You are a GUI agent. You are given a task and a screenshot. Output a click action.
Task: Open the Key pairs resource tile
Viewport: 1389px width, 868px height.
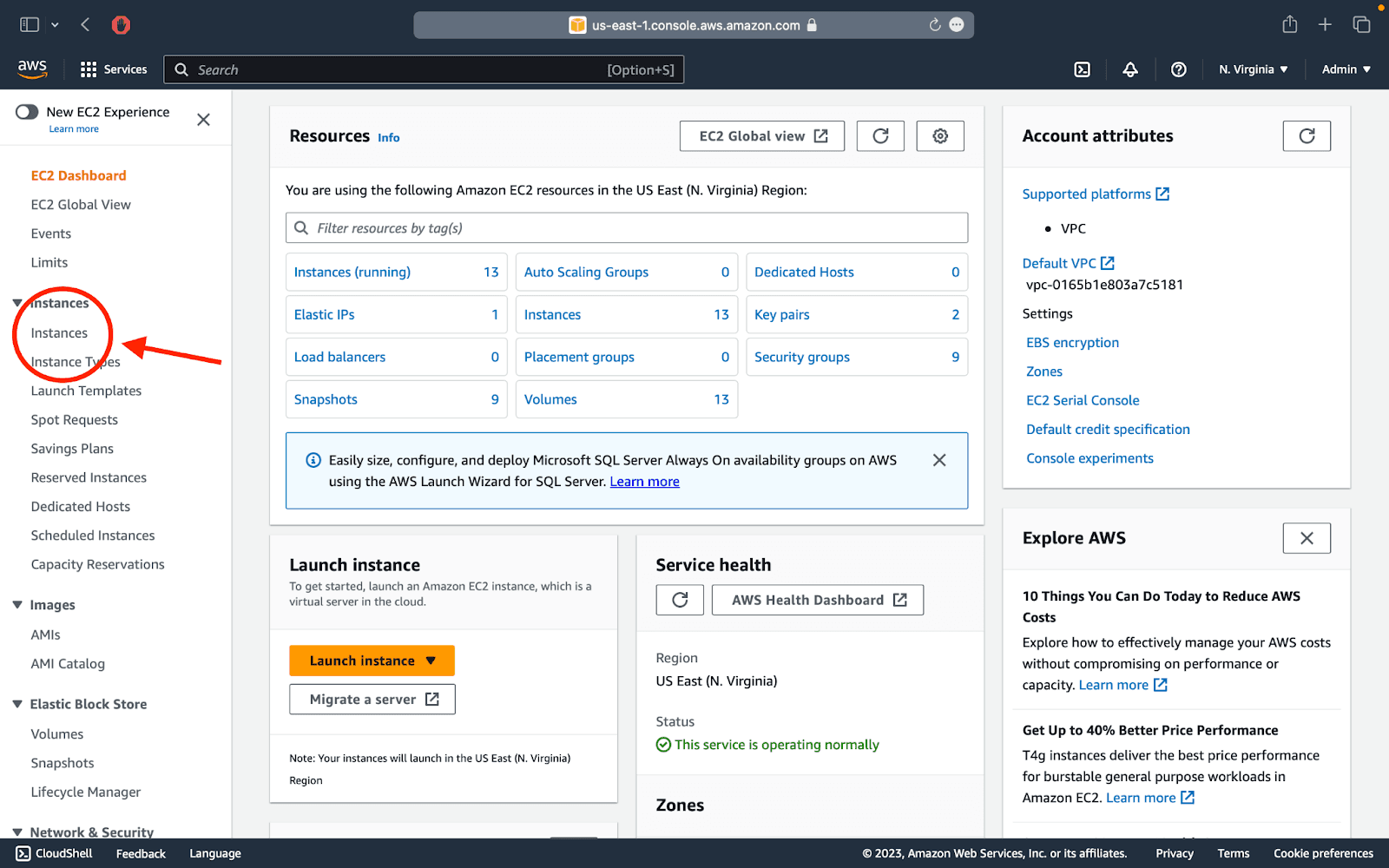[x=857, y=315]
